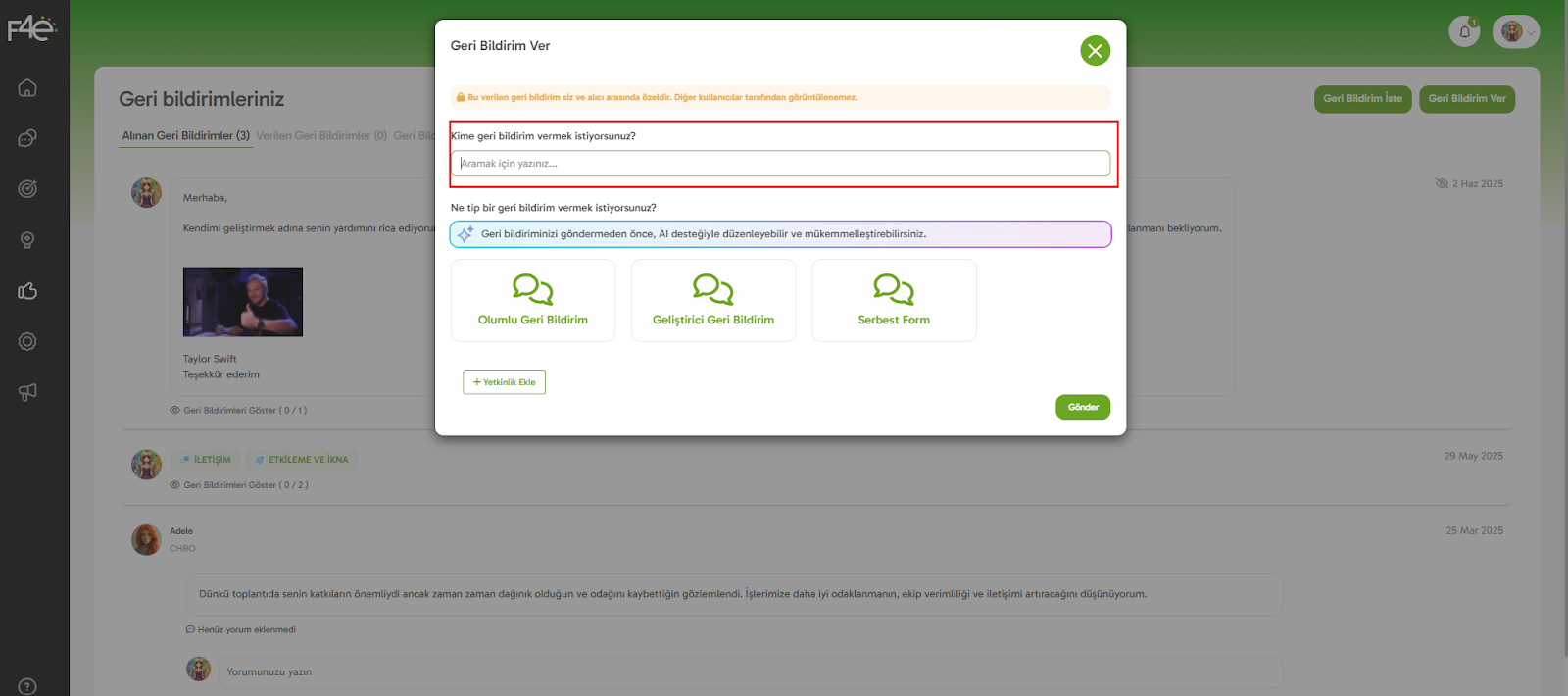Click the lightbulb sidebar icon

27,240
